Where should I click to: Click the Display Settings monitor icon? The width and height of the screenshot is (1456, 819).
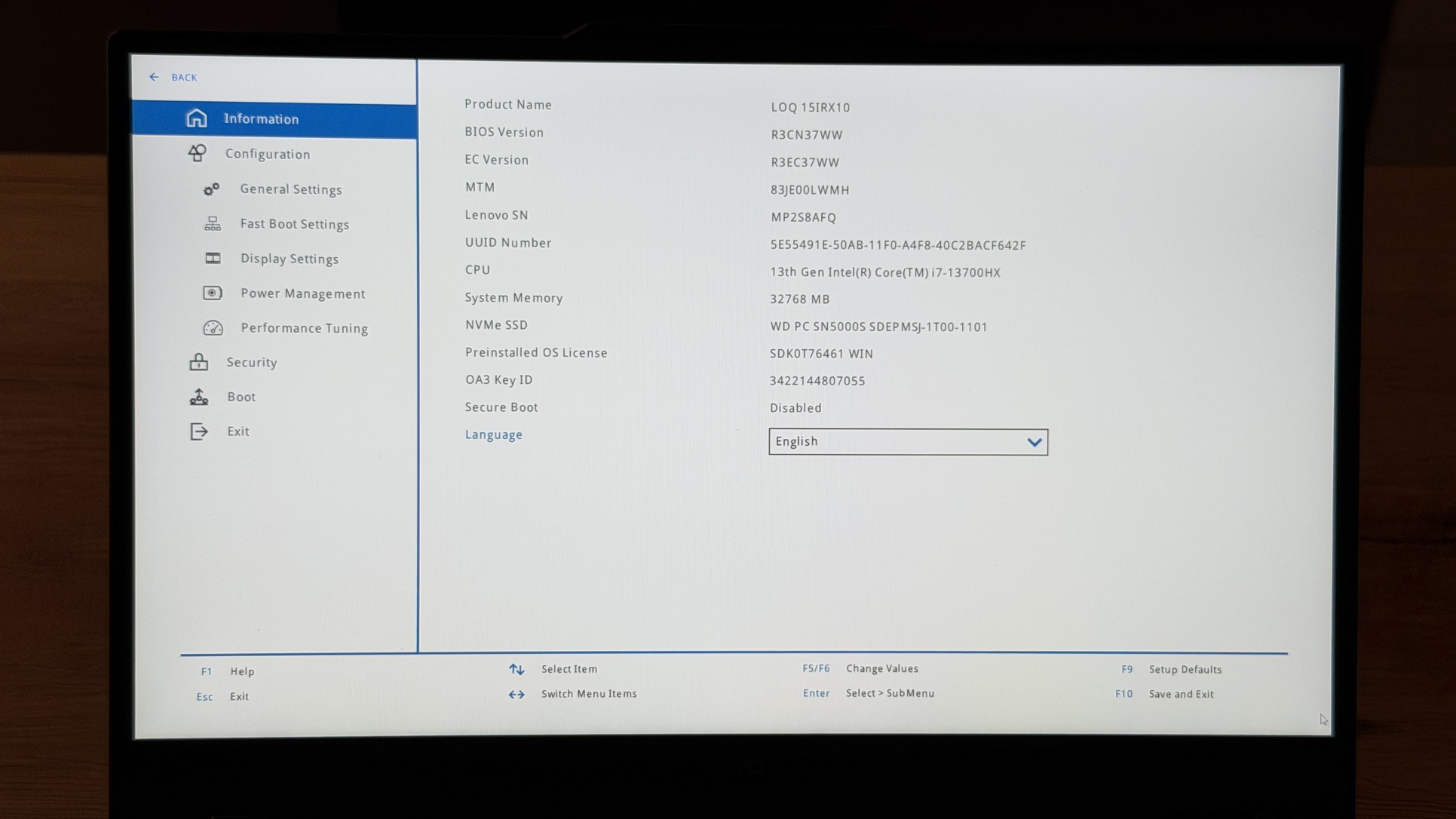[x=213, y=258]
